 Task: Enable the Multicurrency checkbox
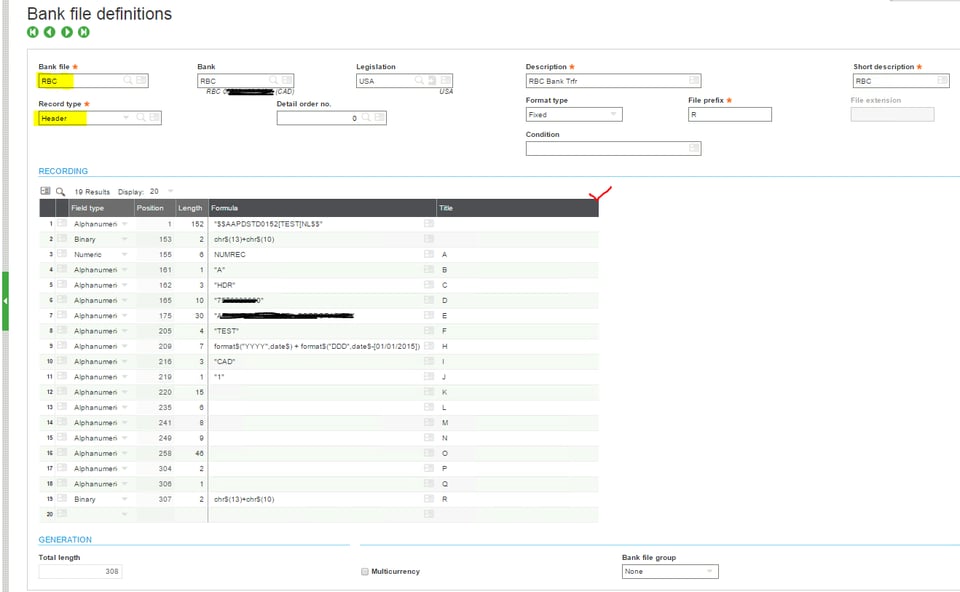tap(365, 571)
